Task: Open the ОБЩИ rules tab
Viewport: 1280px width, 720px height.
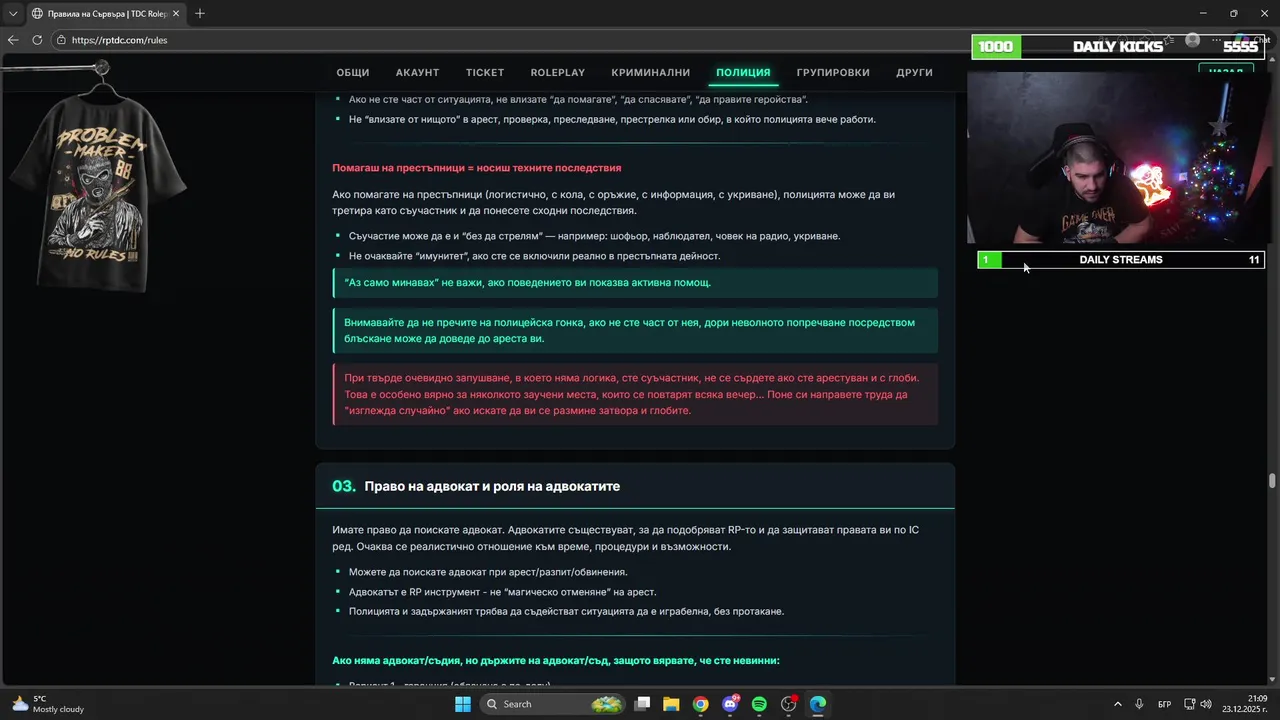Action: [353, 72]
